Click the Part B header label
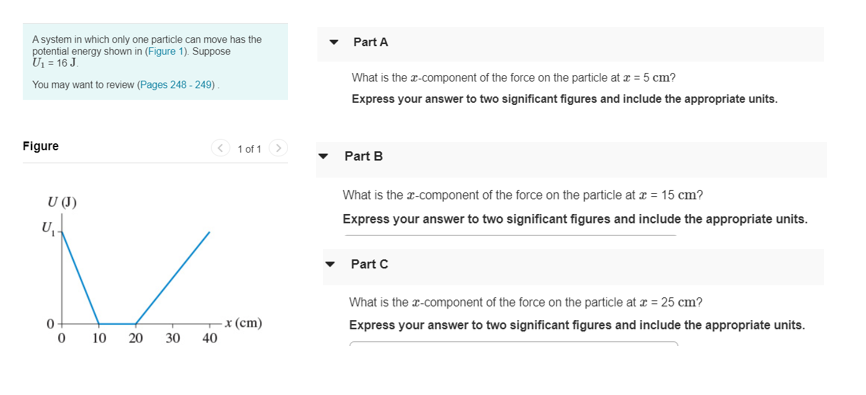Image resolution: width=866 pixels, height=395 pixels. [363, 156]
